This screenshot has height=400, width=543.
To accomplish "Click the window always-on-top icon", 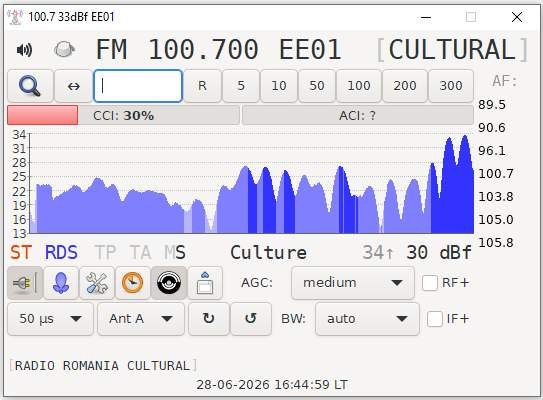I will tap(205, 283).
